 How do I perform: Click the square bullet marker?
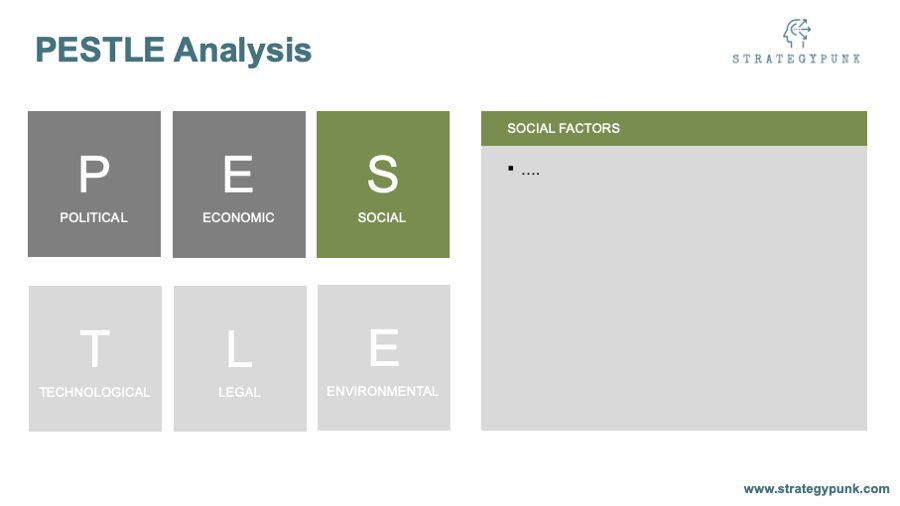tap(511, 168)
